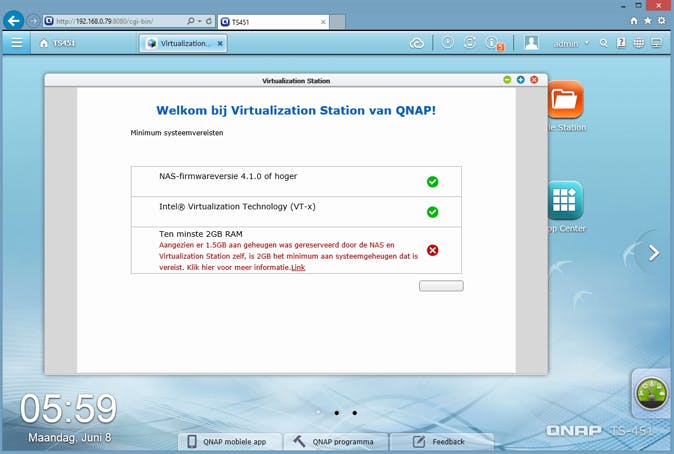
Task: Click the page refresh icon
Action: [x=209, y=21]
